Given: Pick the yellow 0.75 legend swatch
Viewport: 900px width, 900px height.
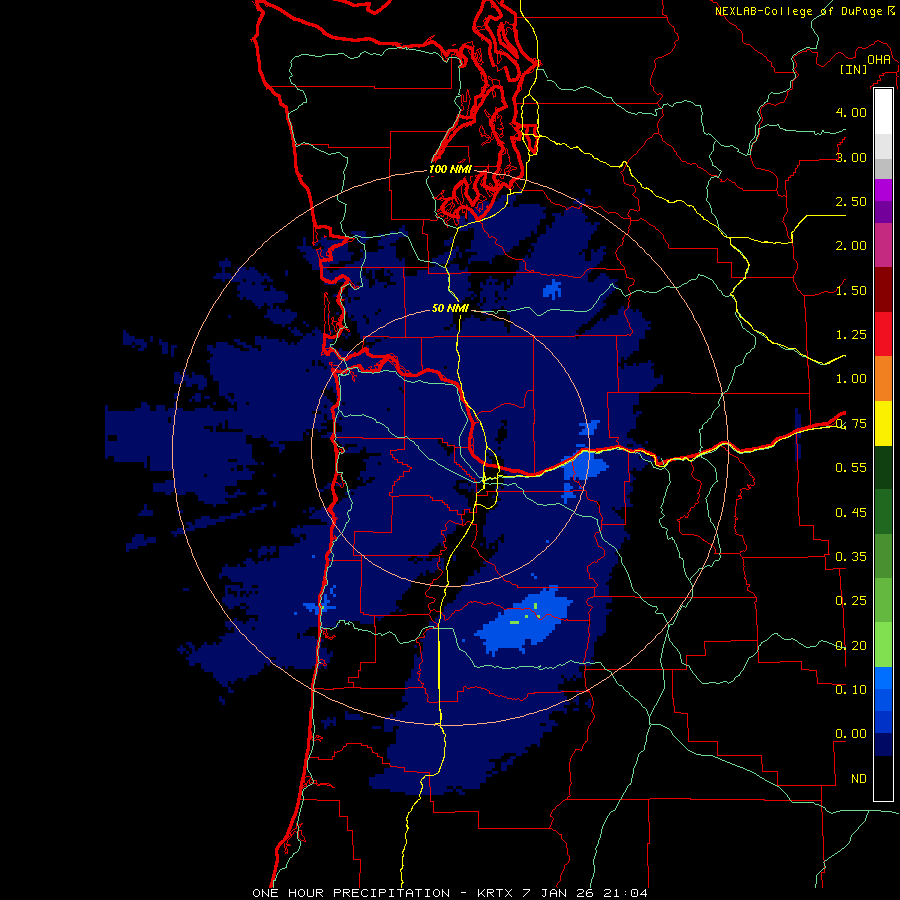Looking at the screenshot, I should coord(883,423).
